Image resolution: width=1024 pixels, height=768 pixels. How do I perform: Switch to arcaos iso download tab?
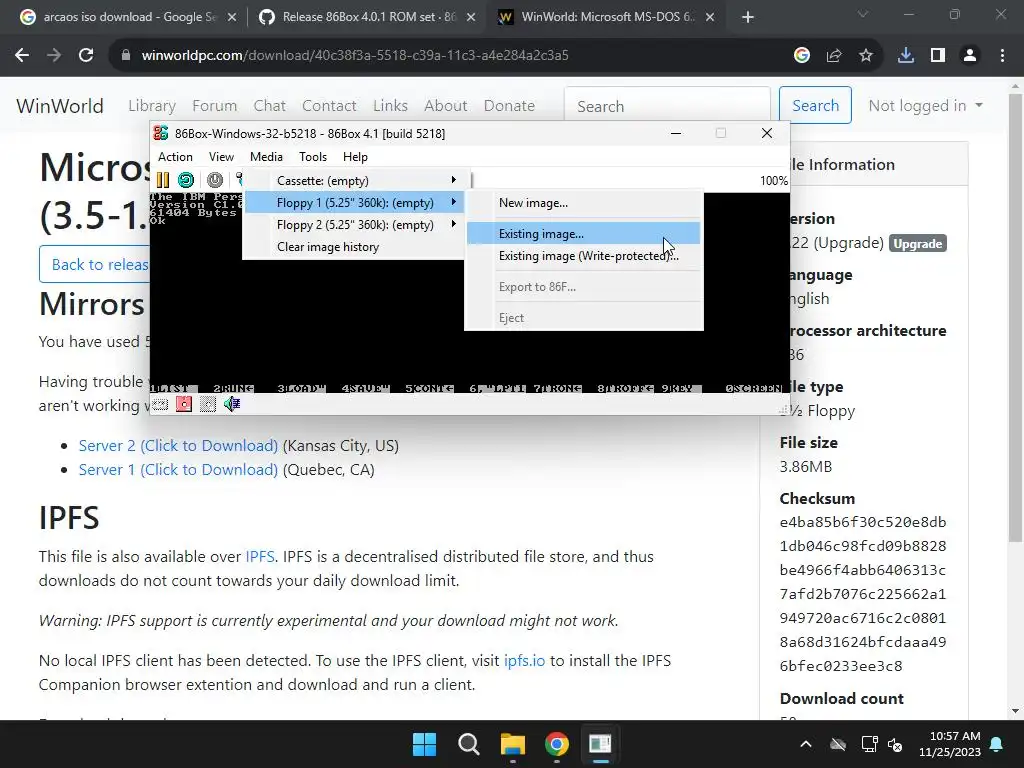point(127,18)
